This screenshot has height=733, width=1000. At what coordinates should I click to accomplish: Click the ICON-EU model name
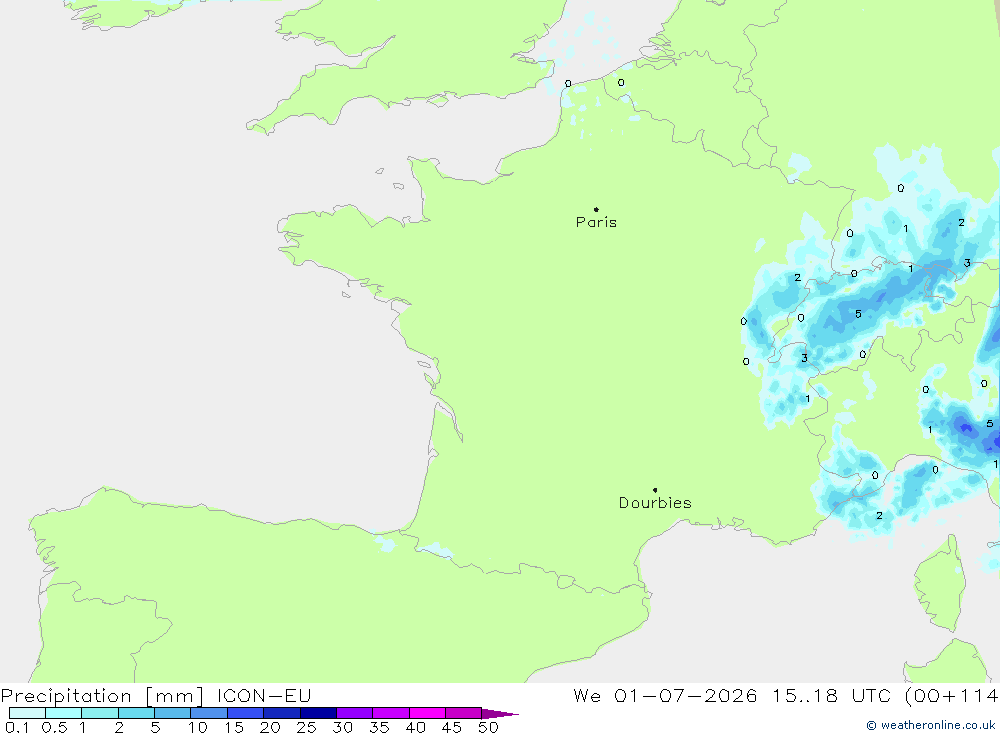264,696
